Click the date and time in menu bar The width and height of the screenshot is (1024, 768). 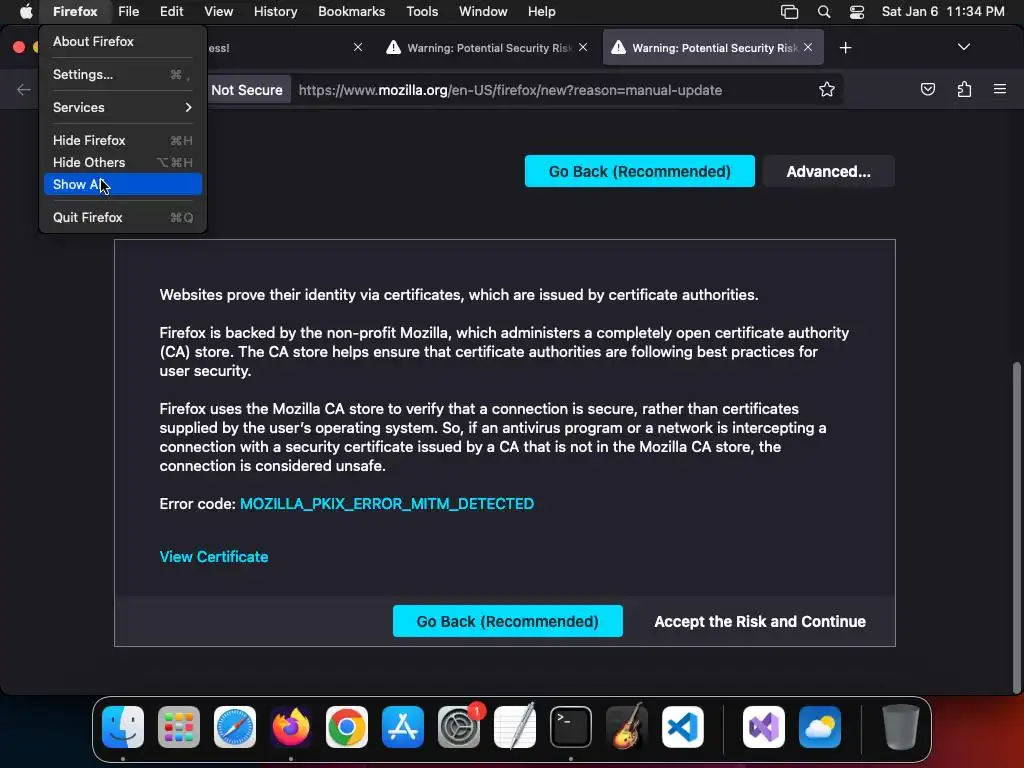tap(942, 11)
